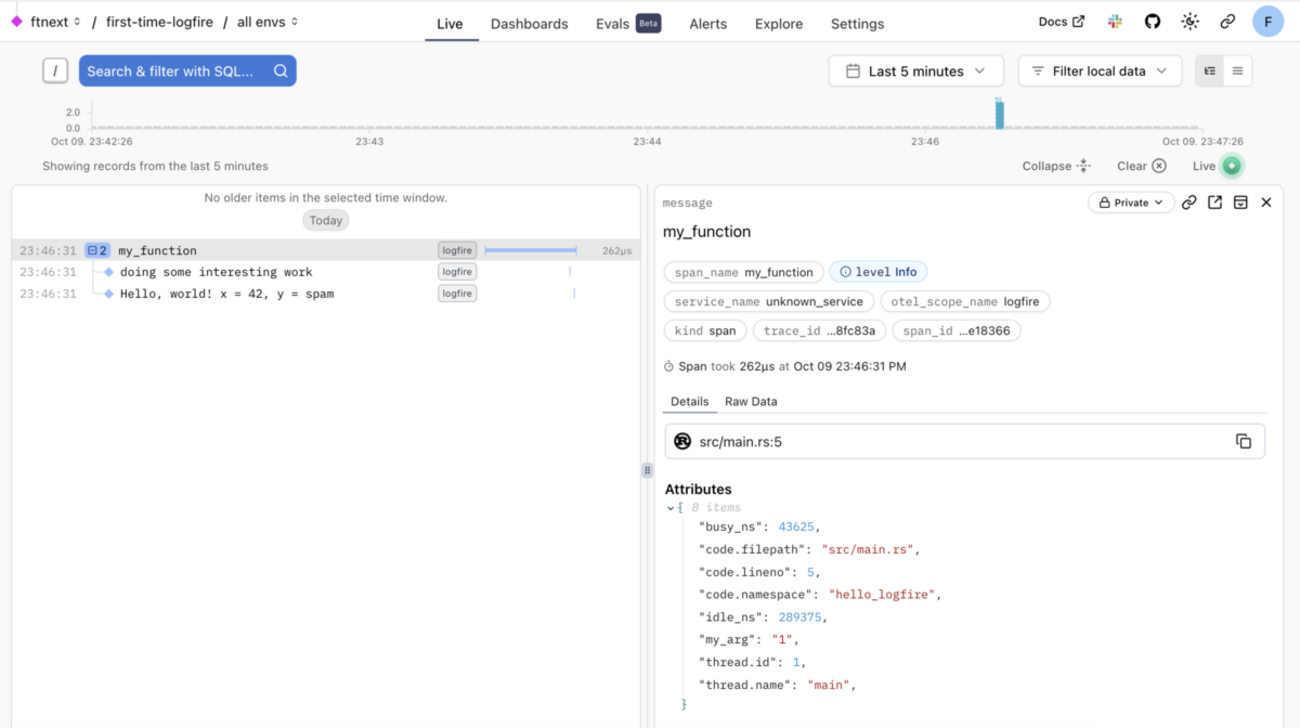Open span details in new window
1300x728 pixels.
coord(1215,203)
